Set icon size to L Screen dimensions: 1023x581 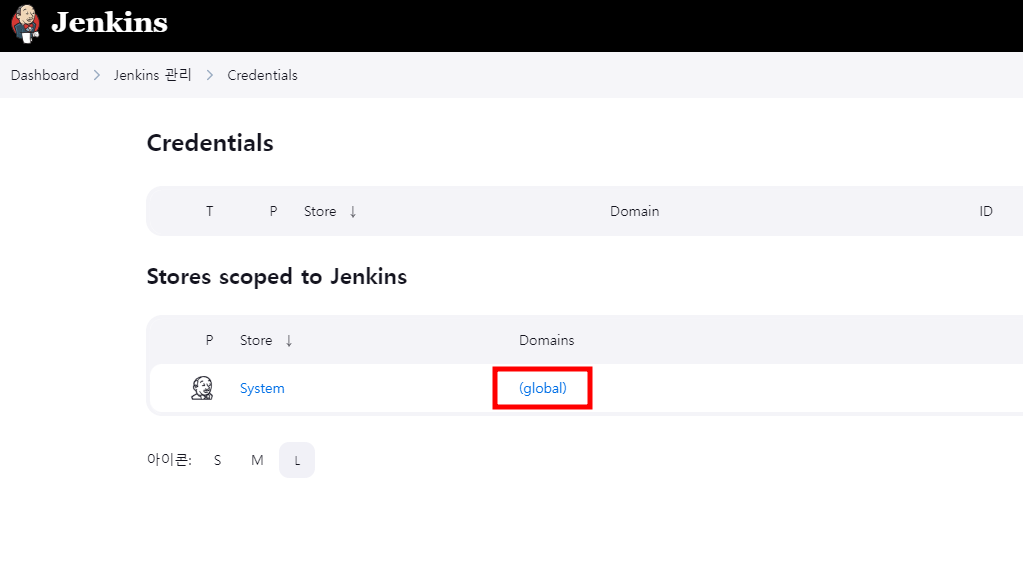coord(297,460)
